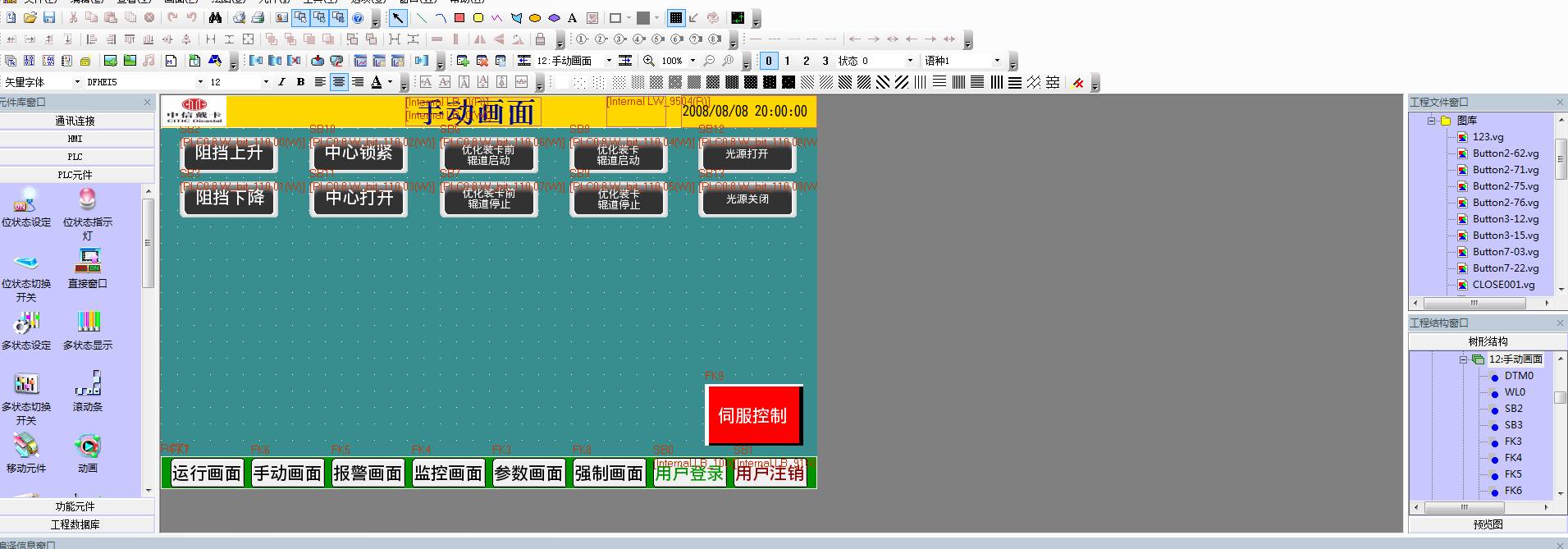Select Button2-62.vg in the library tree
Viewport: 1568px width, 549px height.
[1505, 153]
